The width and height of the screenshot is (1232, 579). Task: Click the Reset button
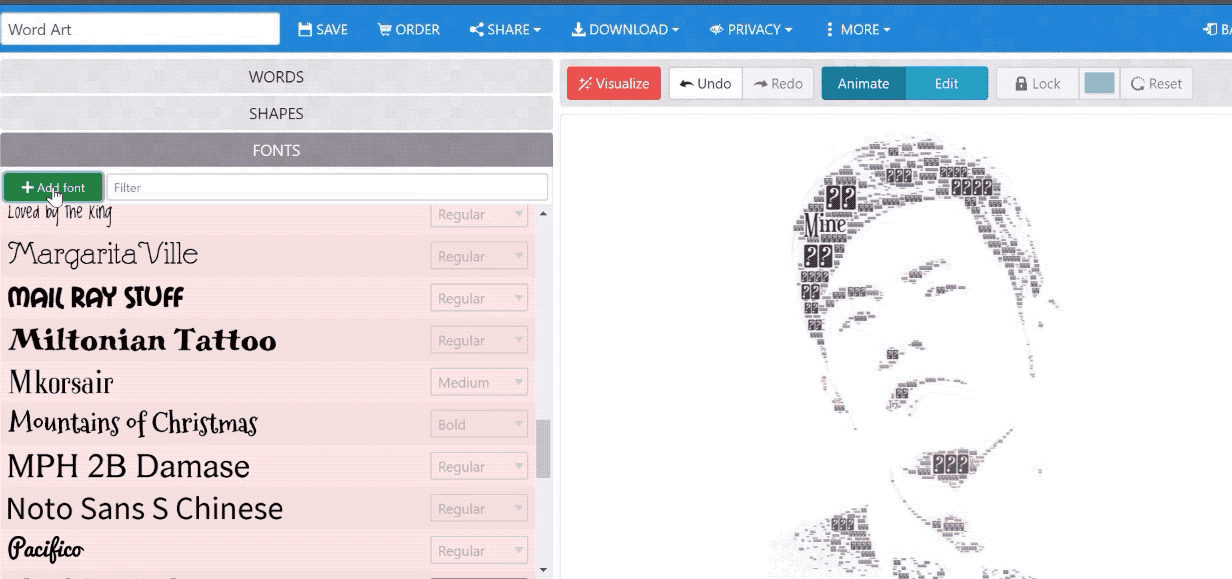(x=1156, y=83)
